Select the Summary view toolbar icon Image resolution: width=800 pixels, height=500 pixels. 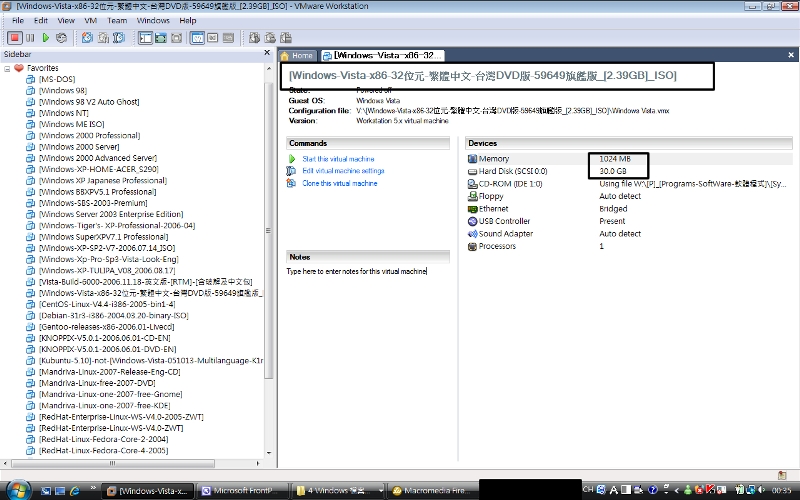[x=197, y=38]
